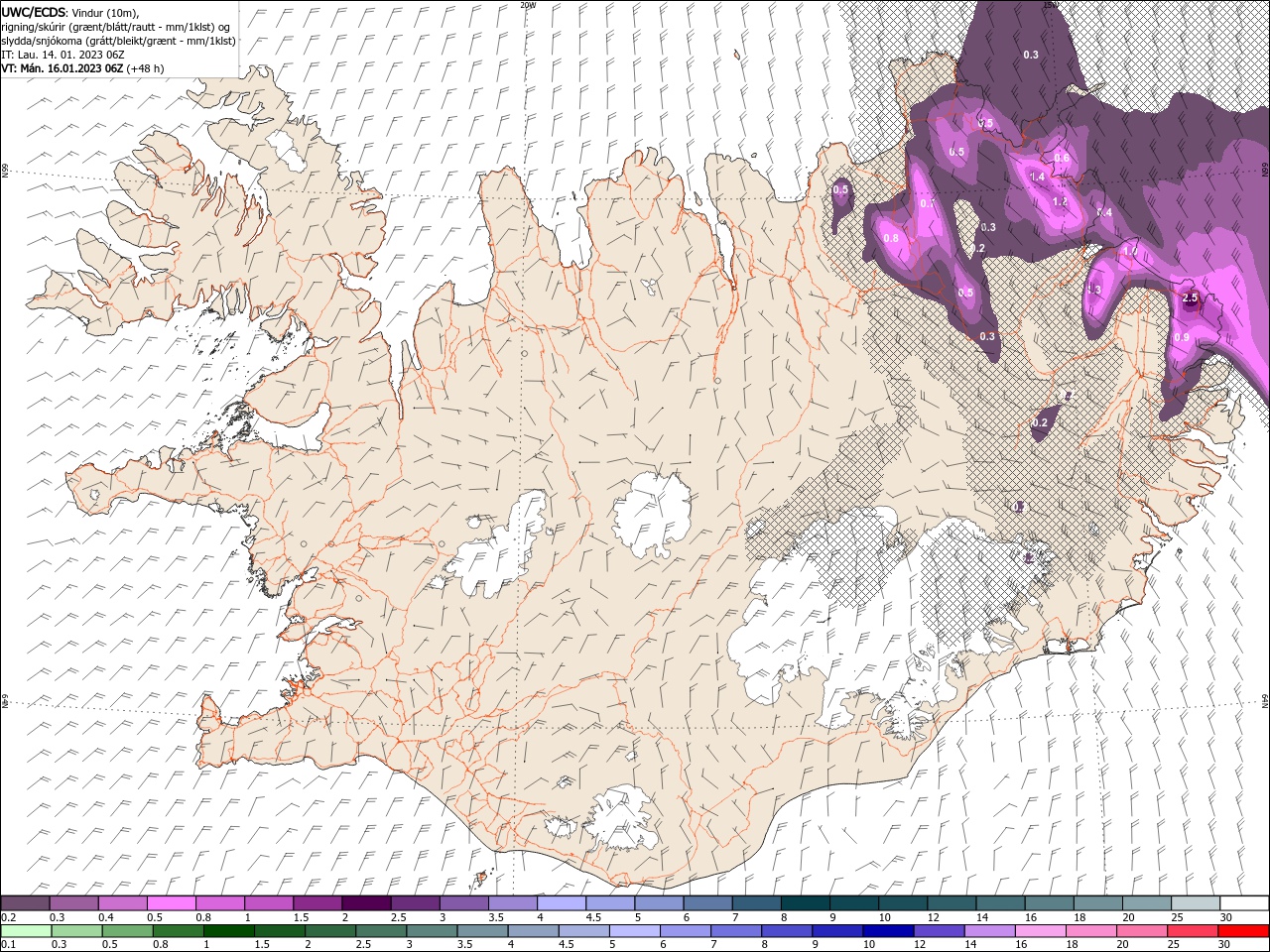The height and width of the screenshot is (952, 1270).
Task: Click the '0.1' label under the rain legend
Action: pyautogui.click(x=8, y=945)
